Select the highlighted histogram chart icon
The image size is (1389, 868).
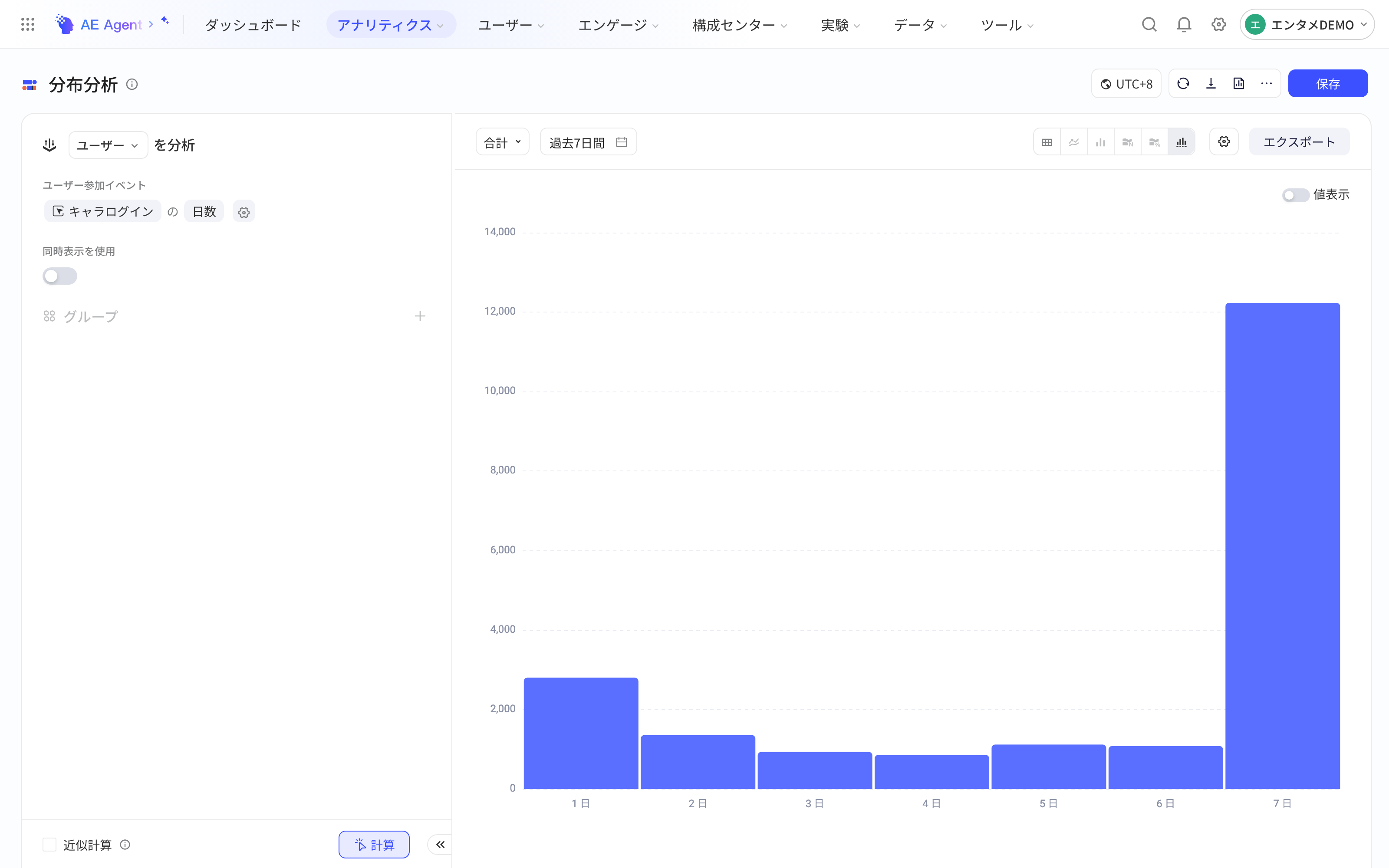pyautogui.click(x=1181, y=142)
